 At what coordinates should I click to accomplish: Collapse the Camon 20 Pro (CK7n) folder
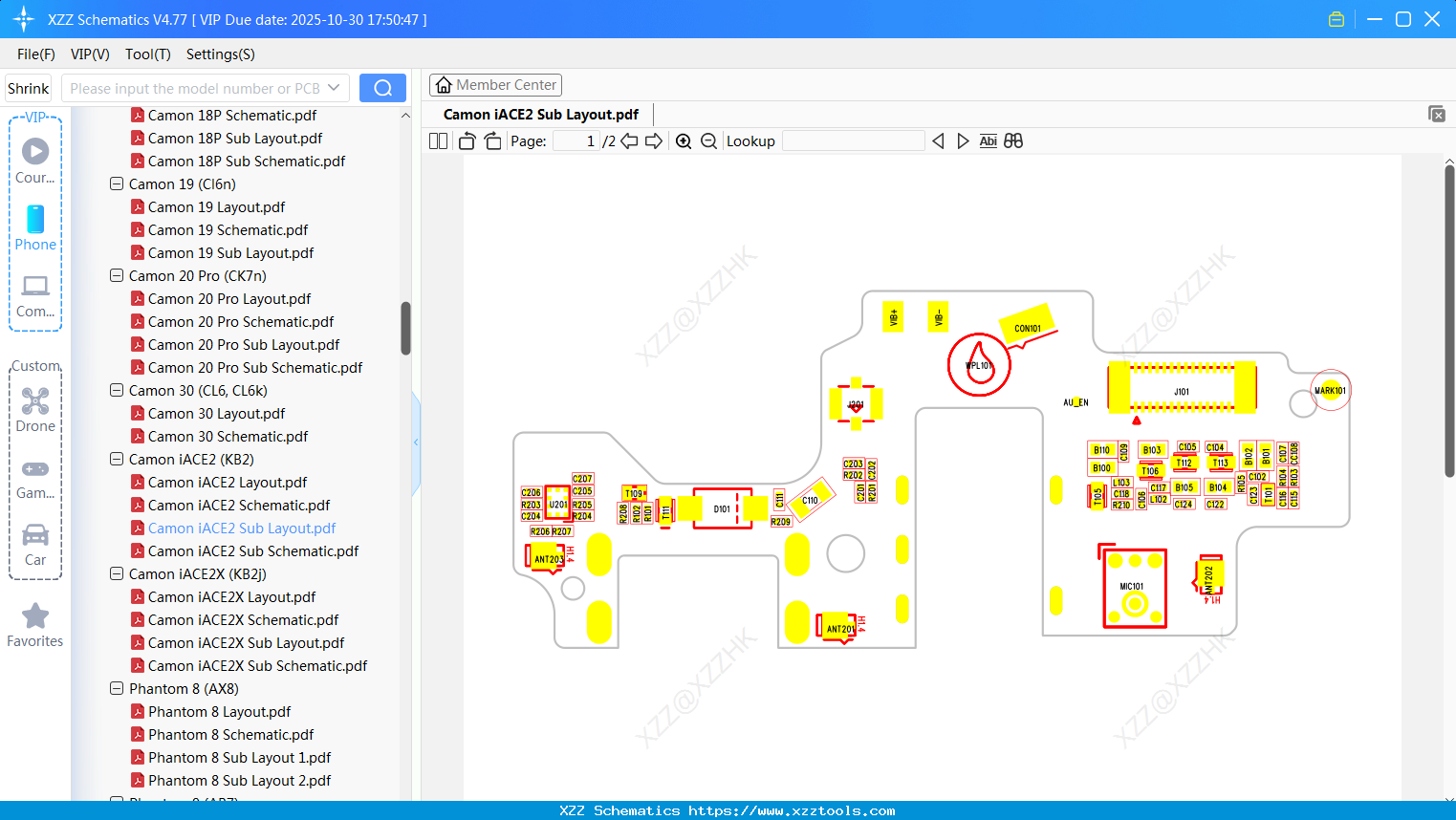(x=117, y=276)
